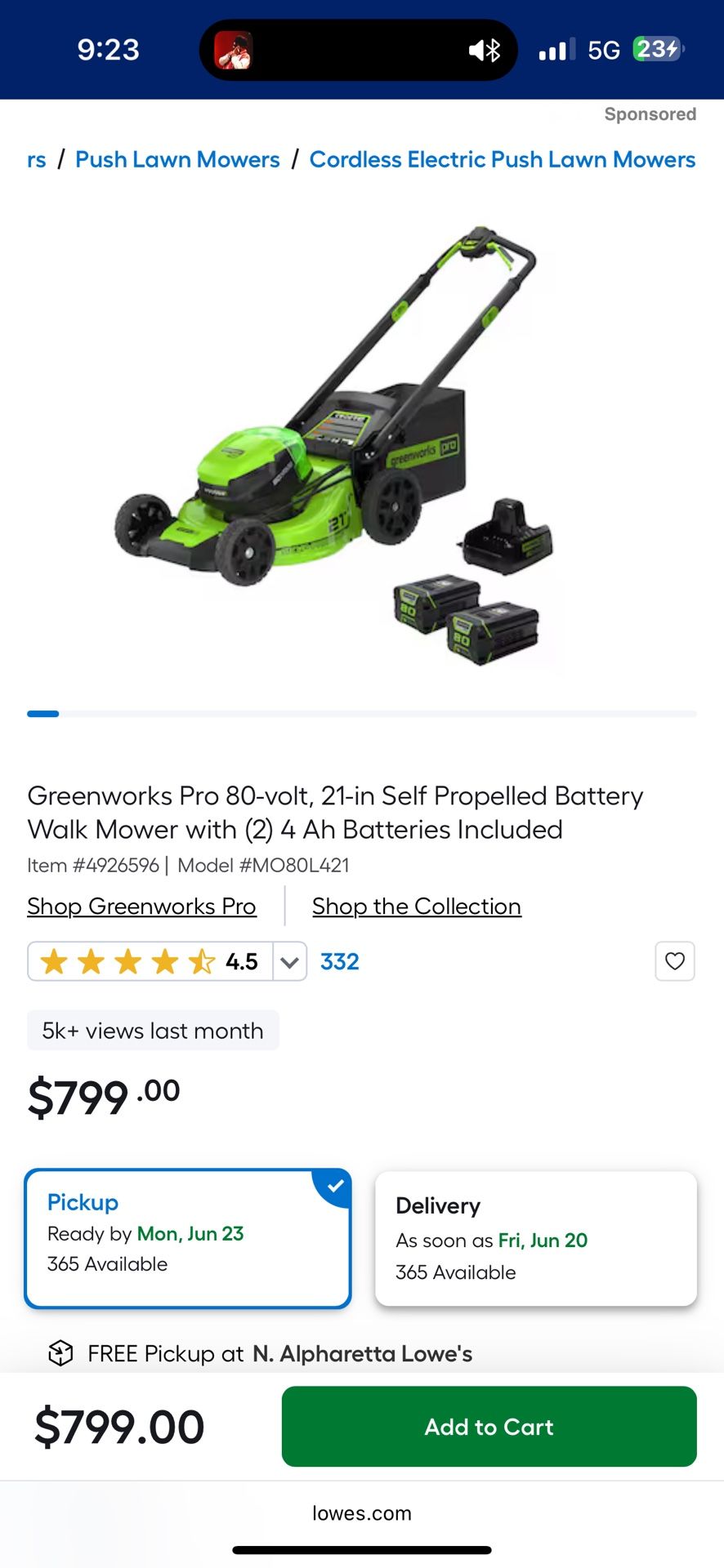Expand the ratings breakdown chevron

(x=289, y=961)
